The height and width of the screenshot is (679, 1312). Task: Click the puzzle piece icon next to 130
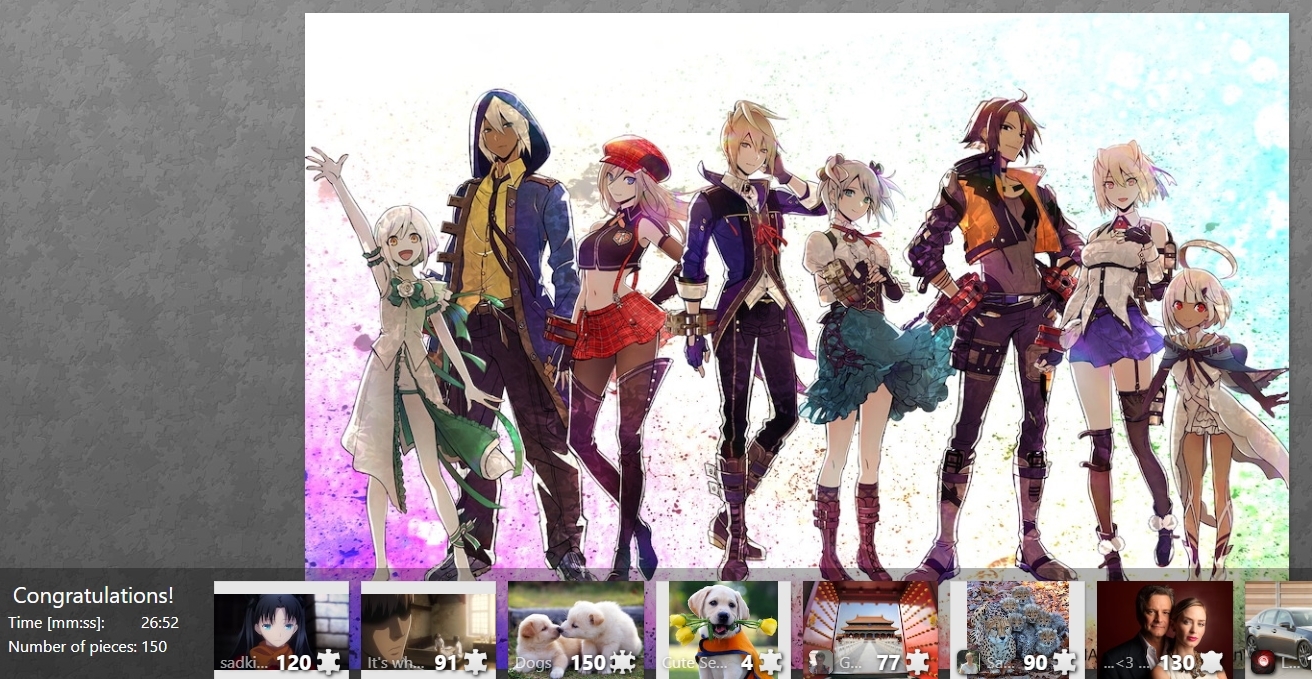tap(1211, 661)
